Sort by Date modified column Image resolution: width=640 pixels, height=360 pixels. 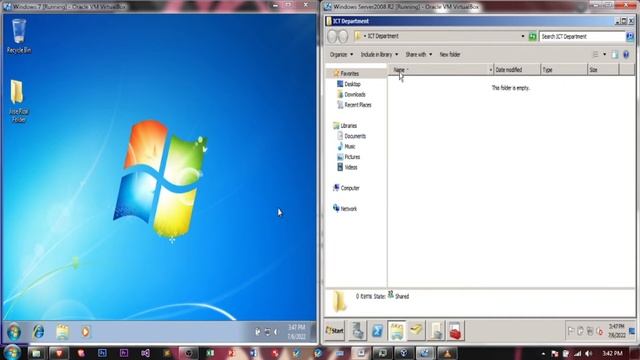[x=517, y=70]
